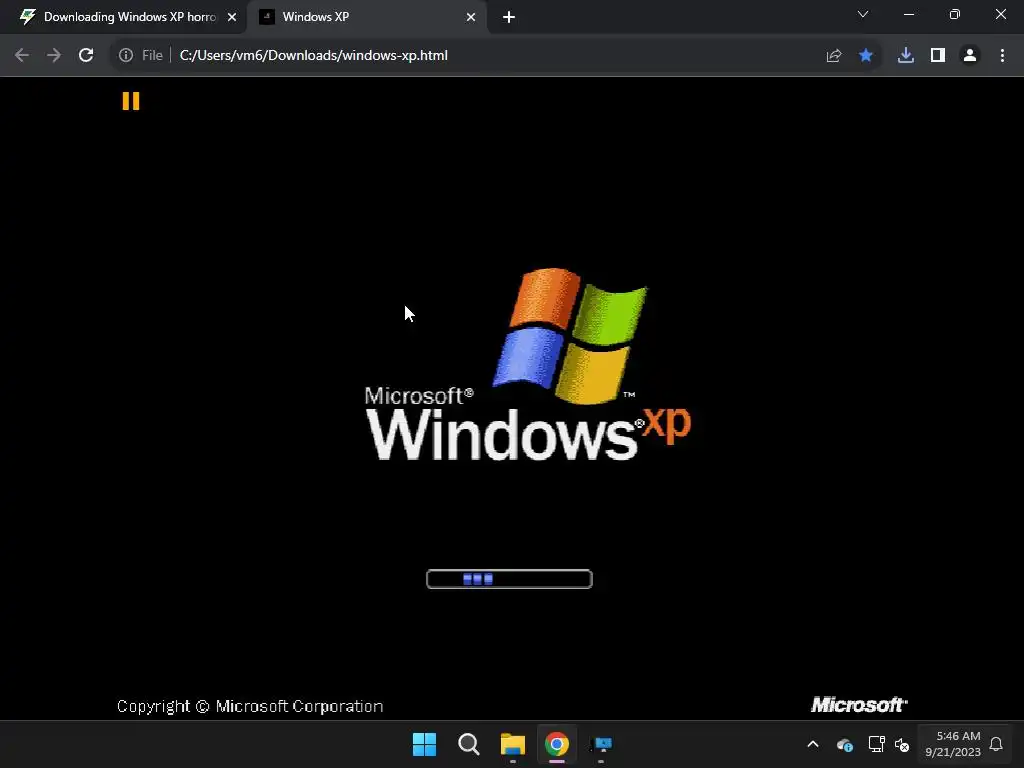Close the Downloading Windows XP horror tab
This screenshot has height=768, width=1024.
click(x=232, y=17)
